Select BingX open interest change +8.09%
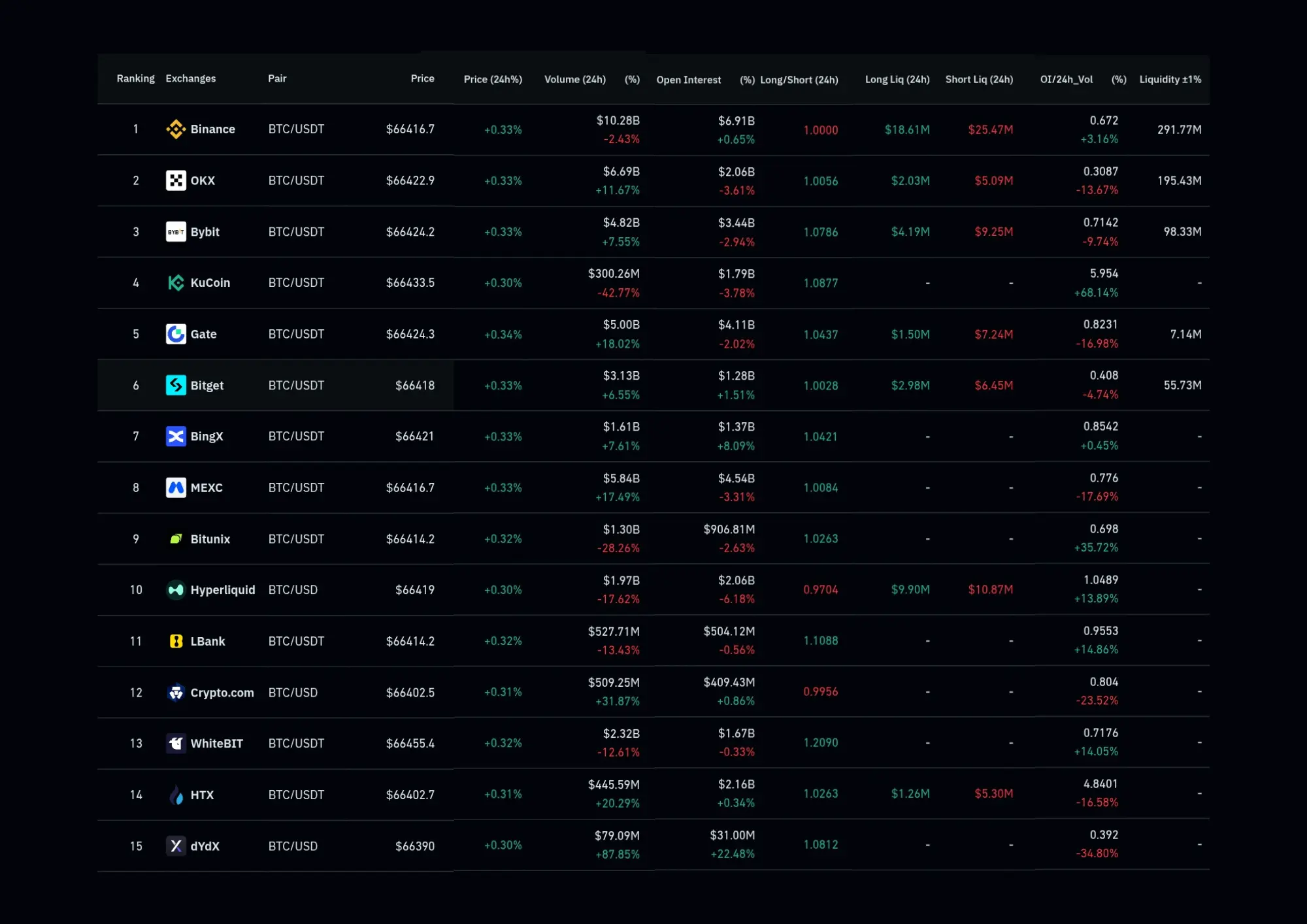The image size is (1307, 924). pyautogui.click(x=736, y=446)
